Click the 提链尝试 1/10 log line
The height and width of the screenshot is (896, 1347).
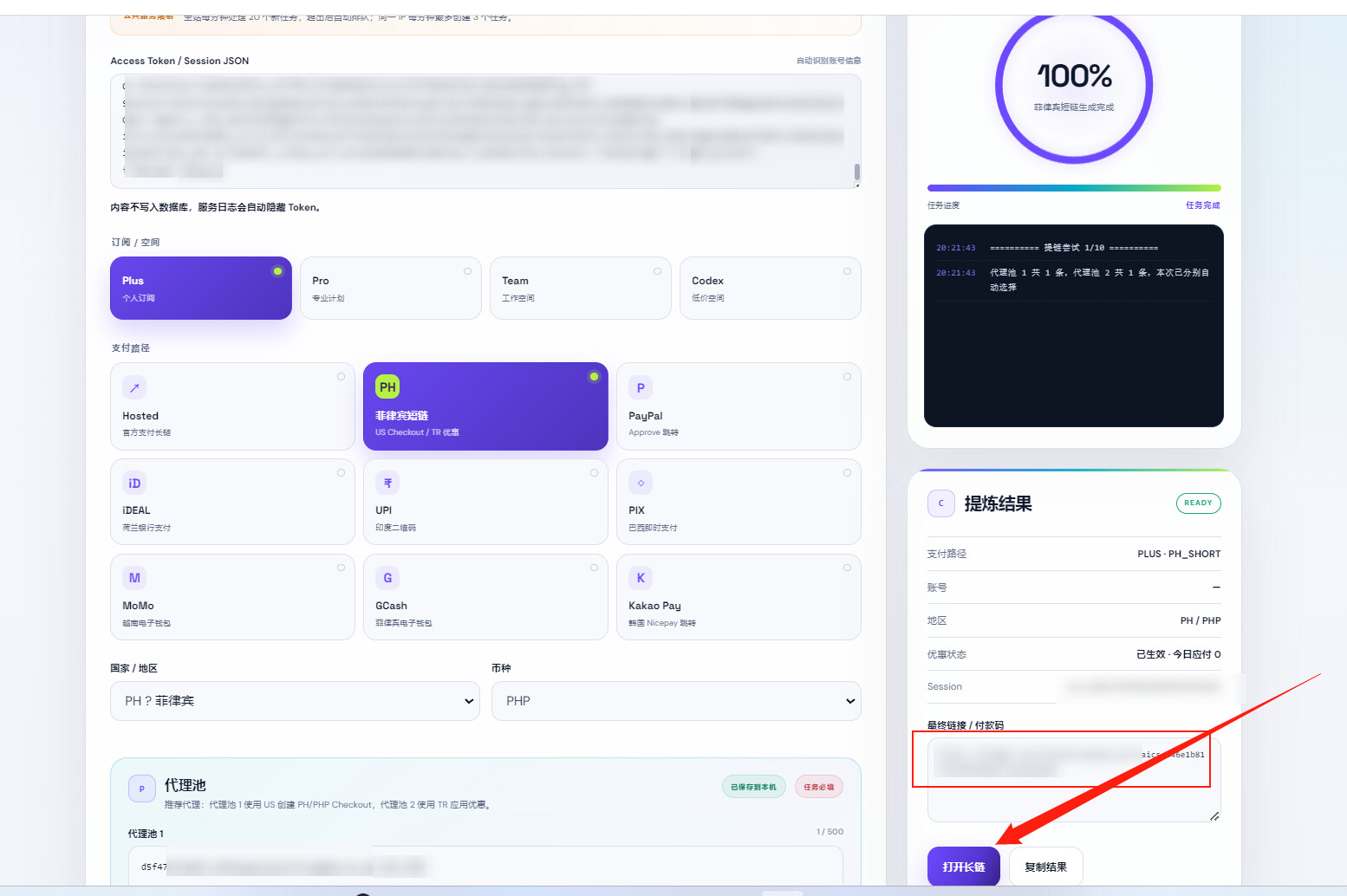[x=1074, y=248]
